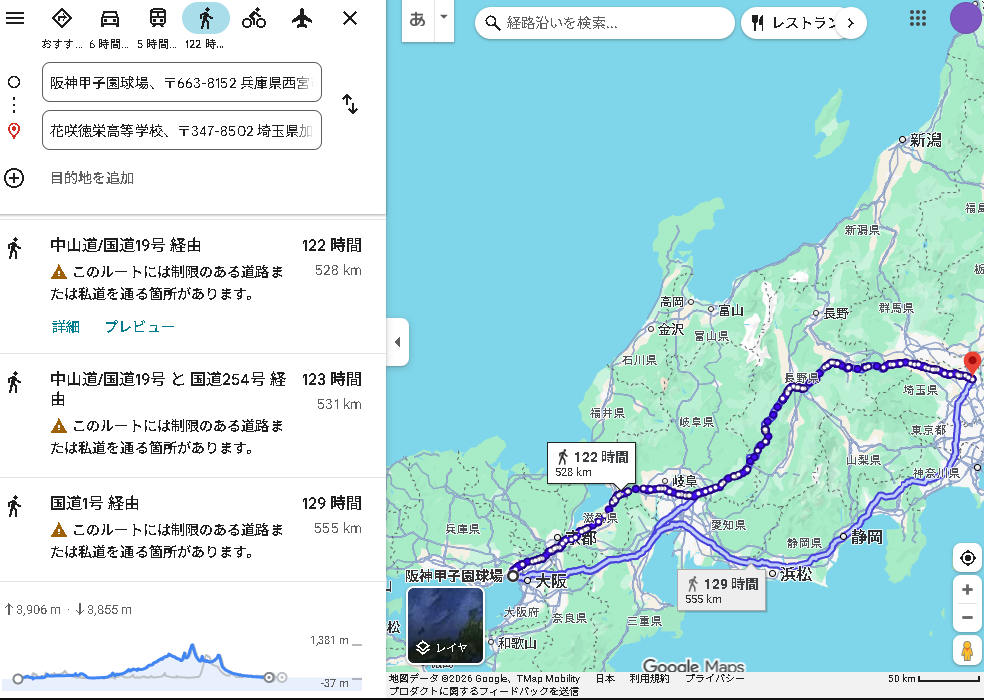
Task: Select the public transit mode
Action: [158, 18]
